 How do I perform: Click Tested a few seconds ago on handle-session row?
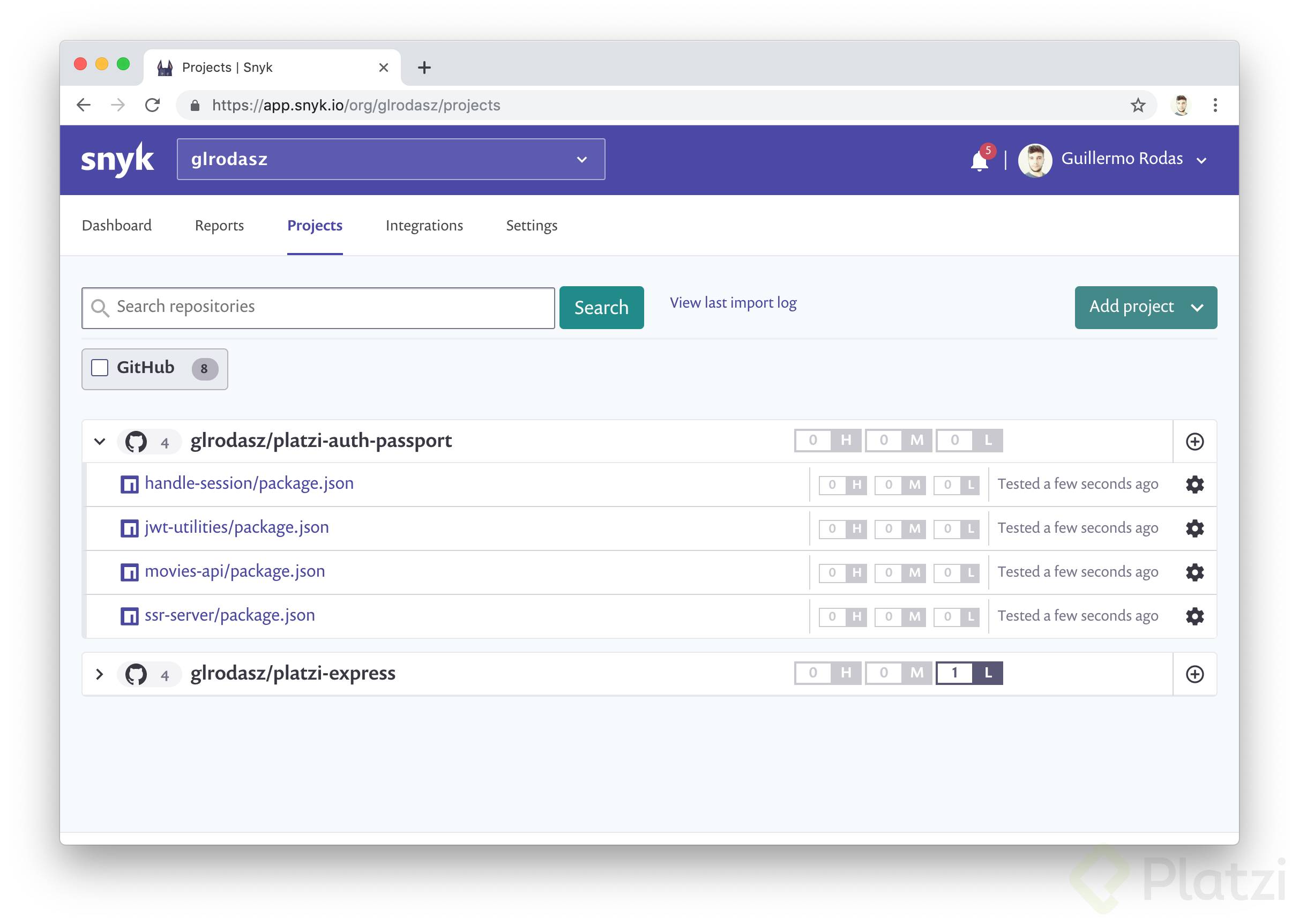tap(1077, 483)
